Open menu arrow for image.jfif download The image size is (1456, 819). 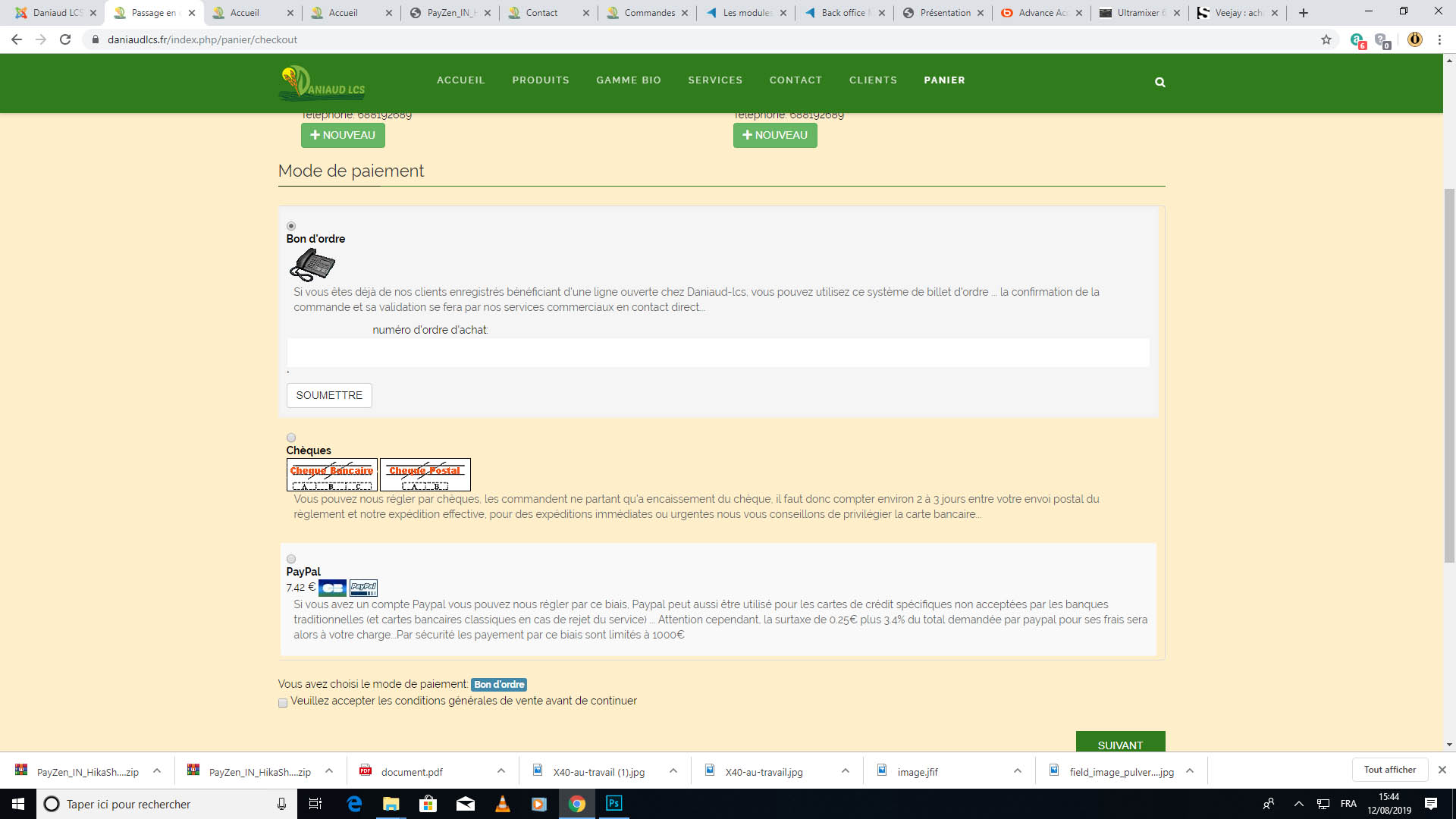click(x=1018, y=771)
